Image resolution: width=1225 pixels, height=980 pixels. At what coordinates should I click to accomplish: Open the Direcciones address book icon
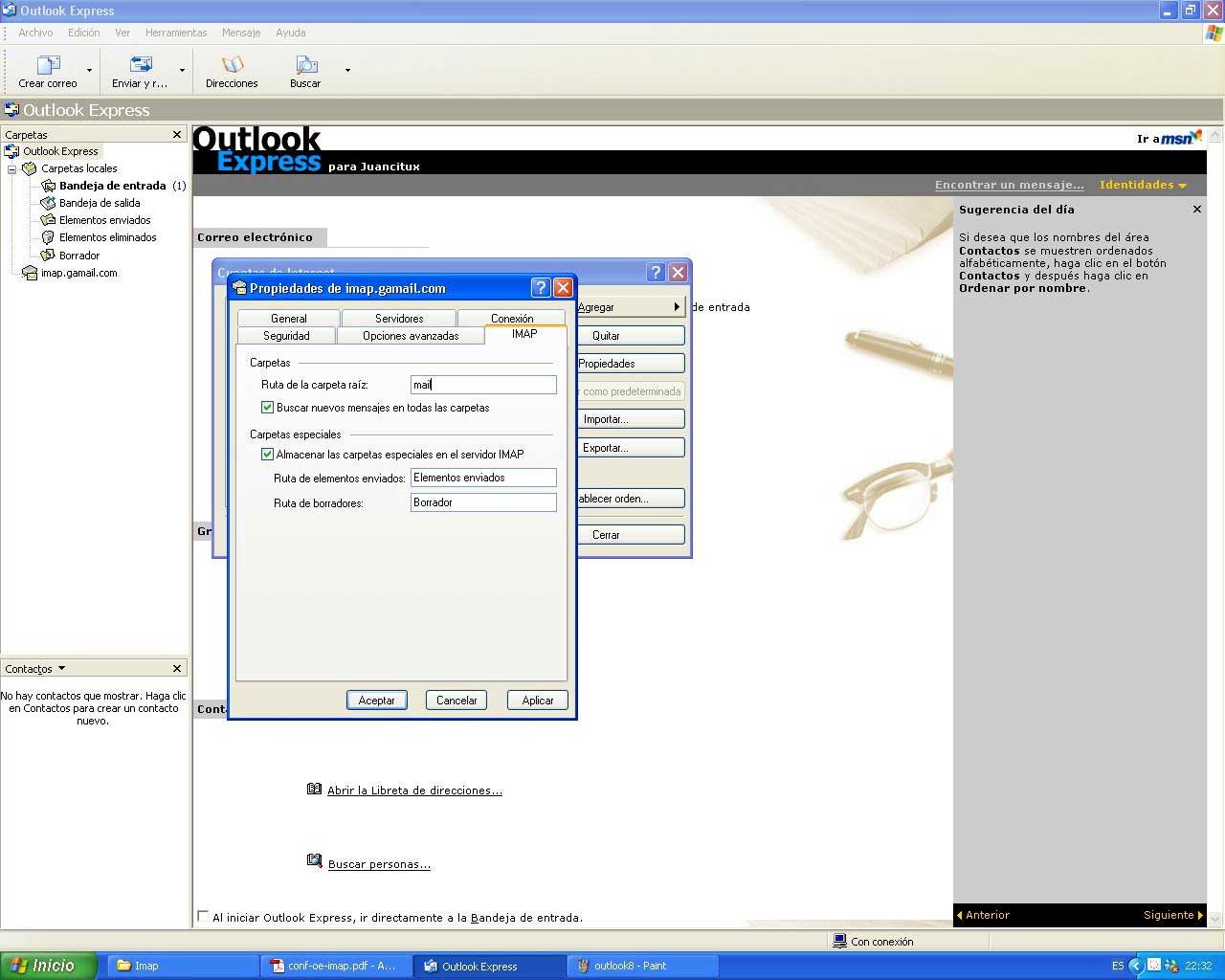(232, 66)
